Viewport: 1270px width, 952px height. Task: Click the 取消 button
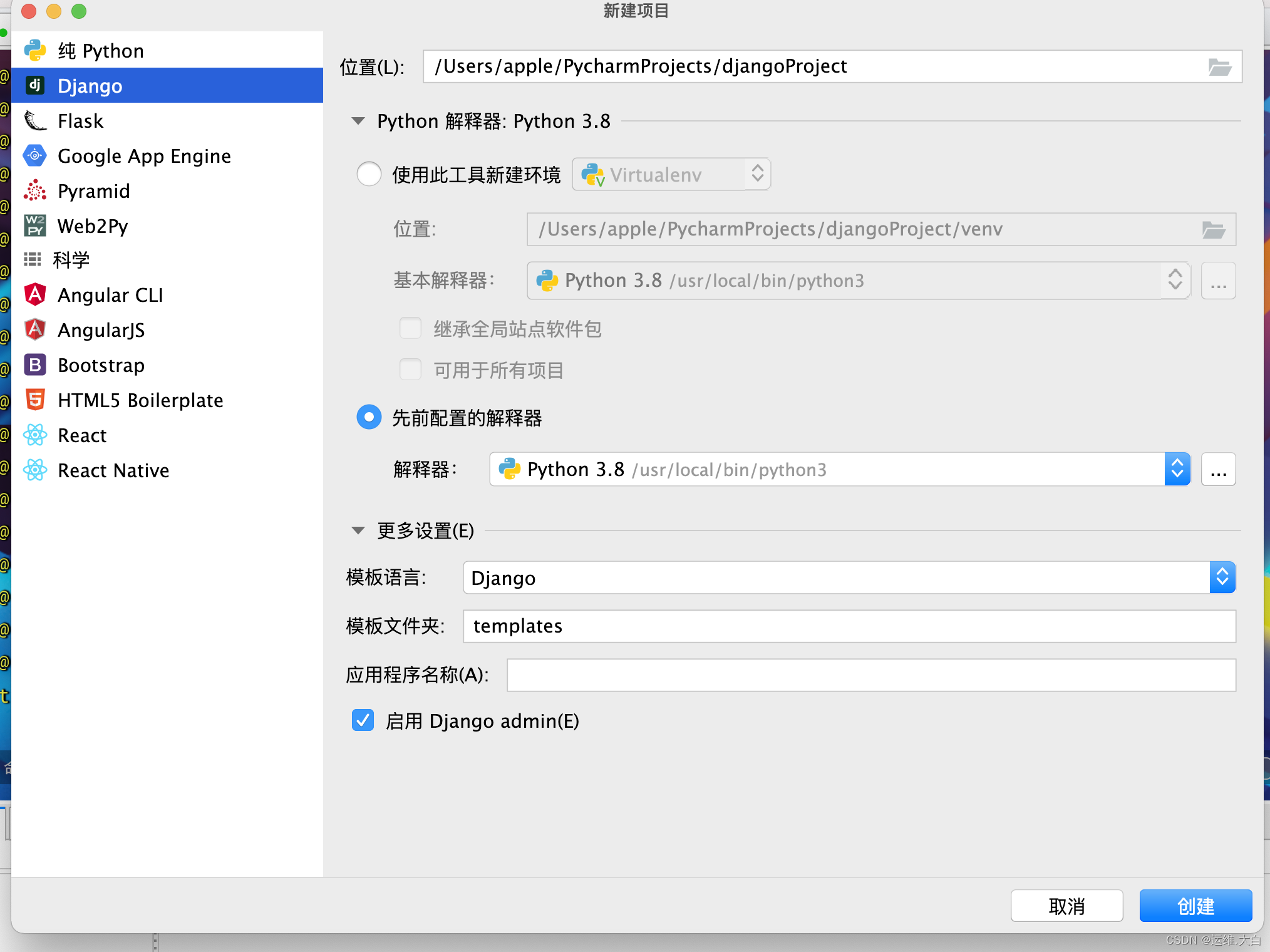(1066, 906)
